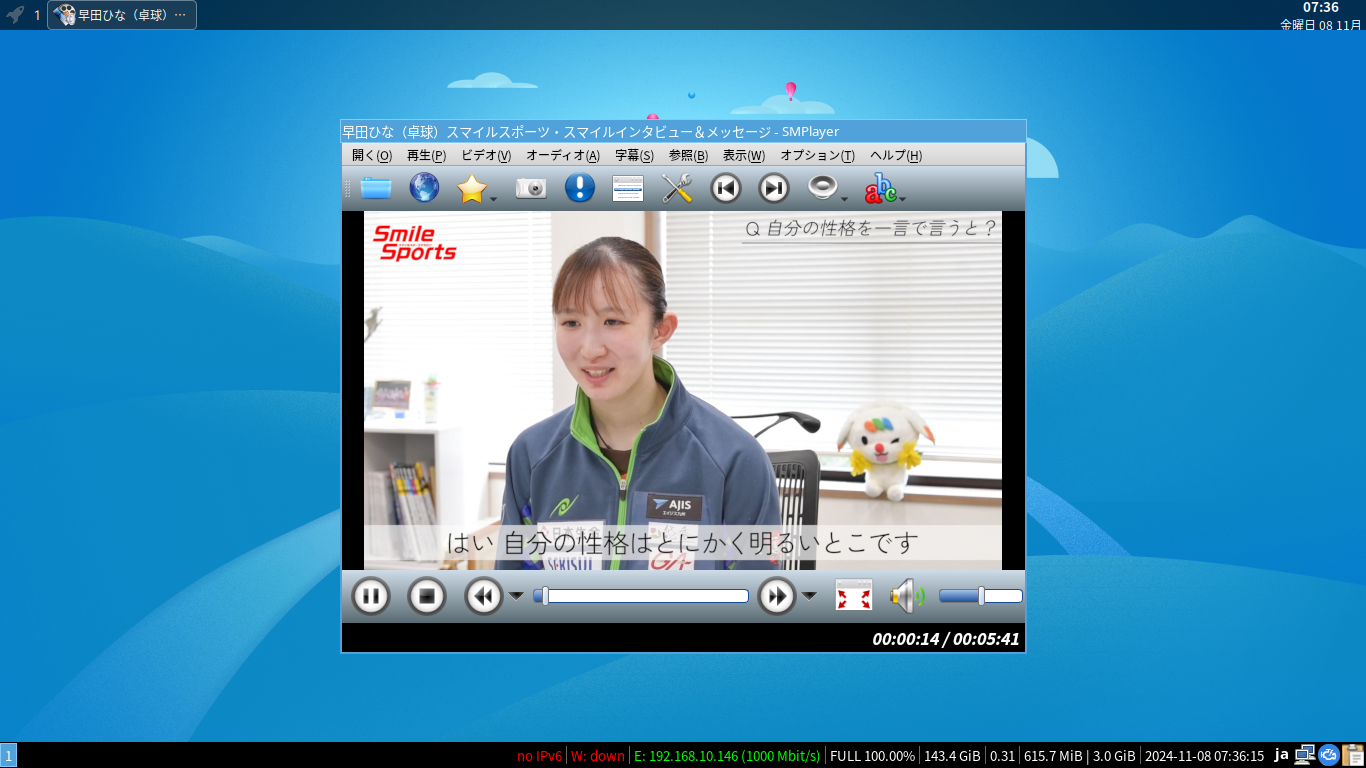Click the video display area
The image size is (1366, 768).
pyautogui.click(x=683, y=390)
